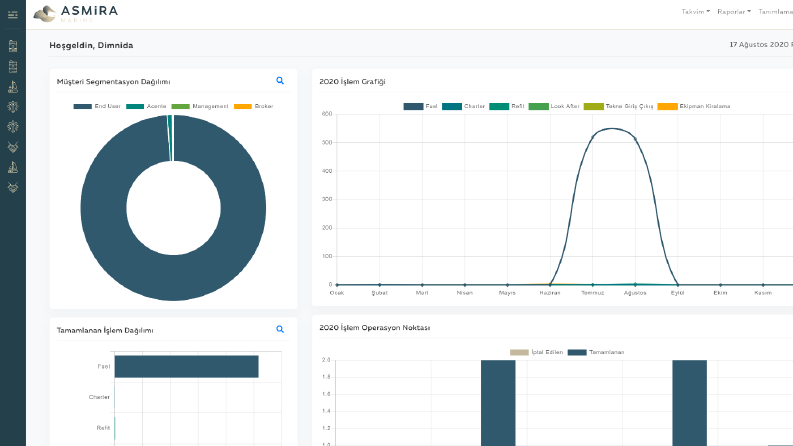
Task: Toggle Acente series in donut legend
Action: pos(146,106)
